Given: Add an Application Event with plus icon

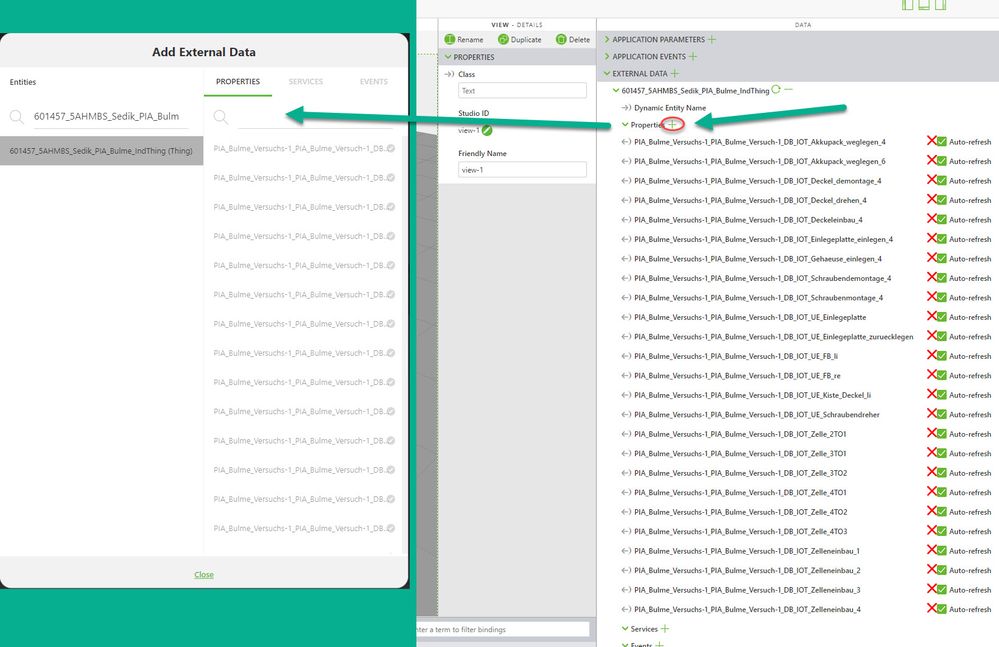Looking at the screenshot, I should point(693,56).
